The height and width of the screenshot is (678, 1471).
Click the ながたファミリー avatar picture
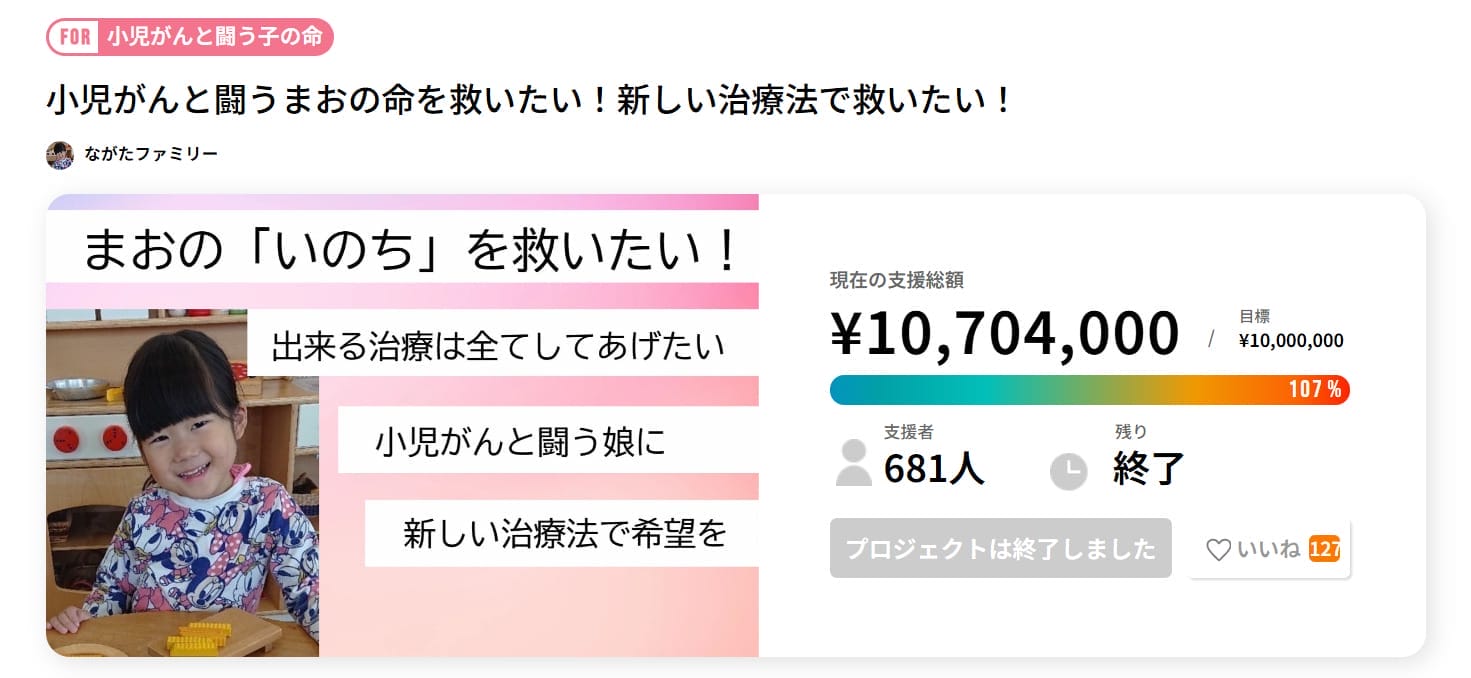coord(60,155)
